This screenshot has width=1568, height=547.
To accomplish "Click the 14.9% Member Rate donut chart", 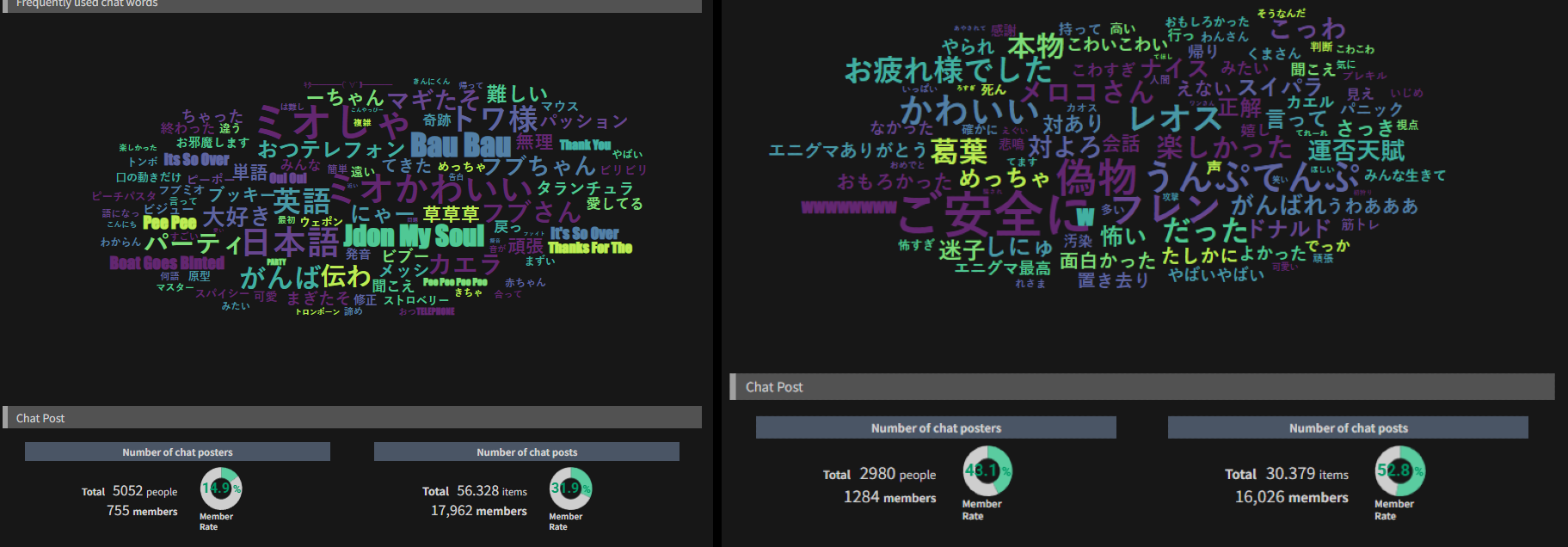I will point(221,489).
